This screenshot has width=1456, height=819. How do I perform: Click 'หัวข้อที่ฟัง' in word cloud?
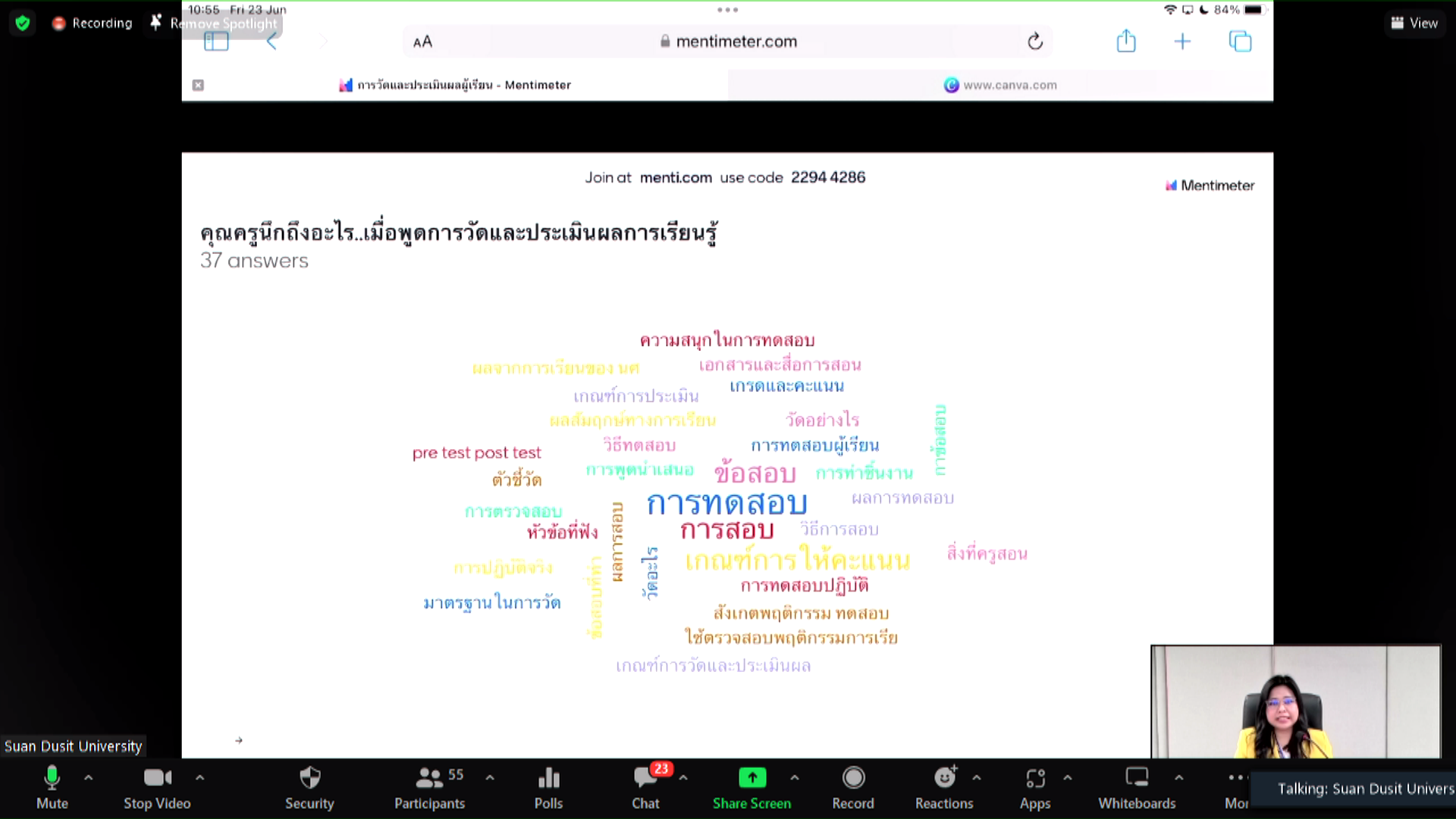pos(562,532)
